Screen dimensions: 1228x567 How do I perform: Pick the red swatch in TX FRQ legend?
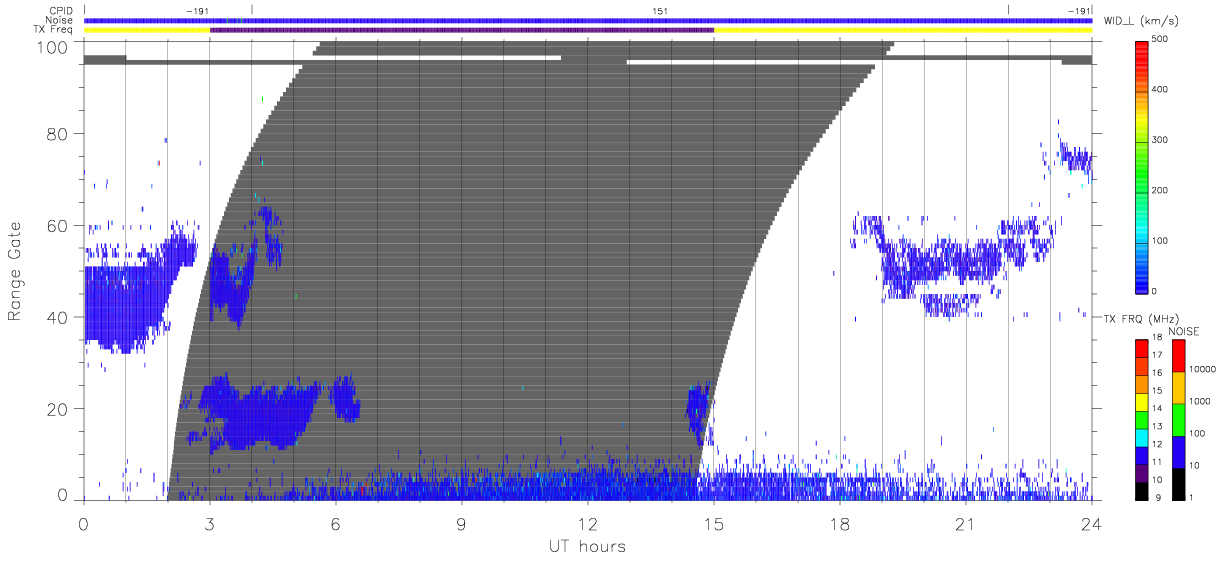(1142, 348)
